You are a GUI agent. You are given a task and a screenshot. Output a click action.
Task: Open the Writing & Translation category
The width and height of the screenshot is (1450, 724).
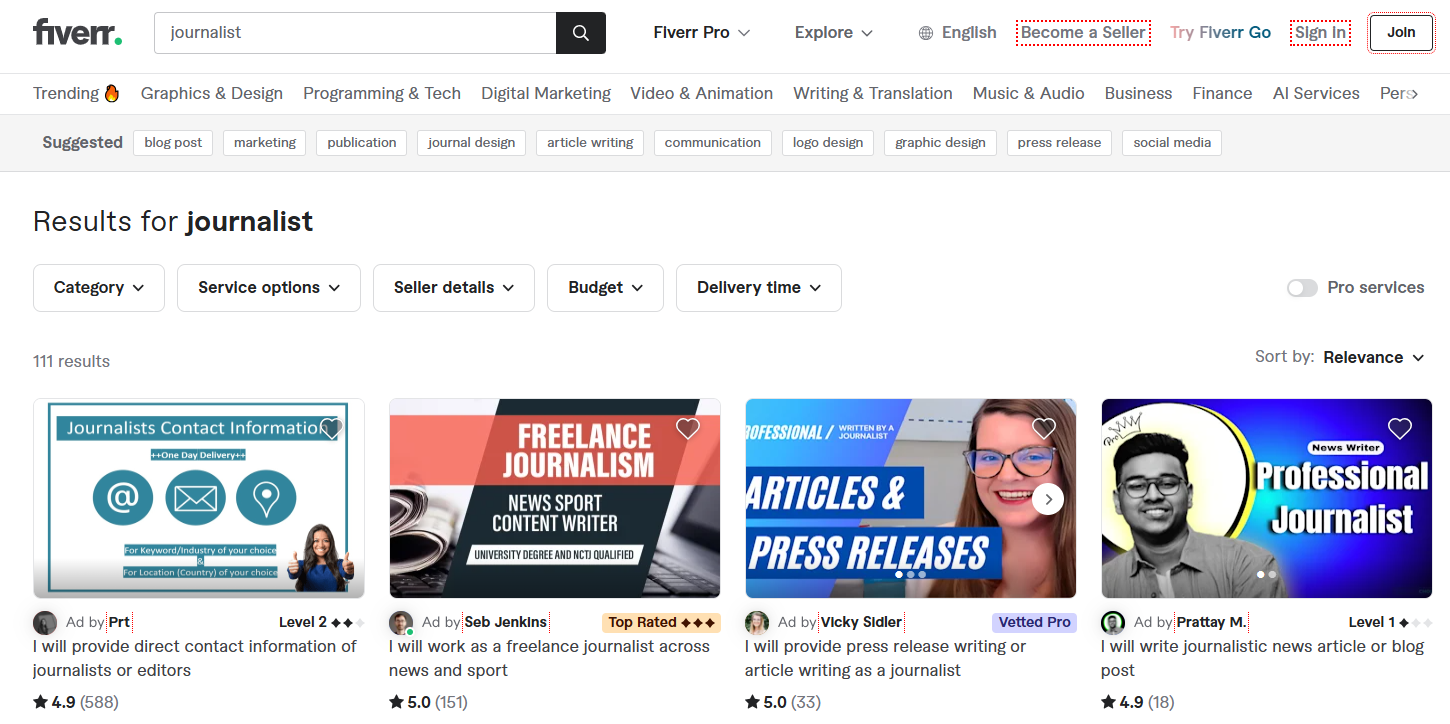pyautogui.click(x=872, y=93)
